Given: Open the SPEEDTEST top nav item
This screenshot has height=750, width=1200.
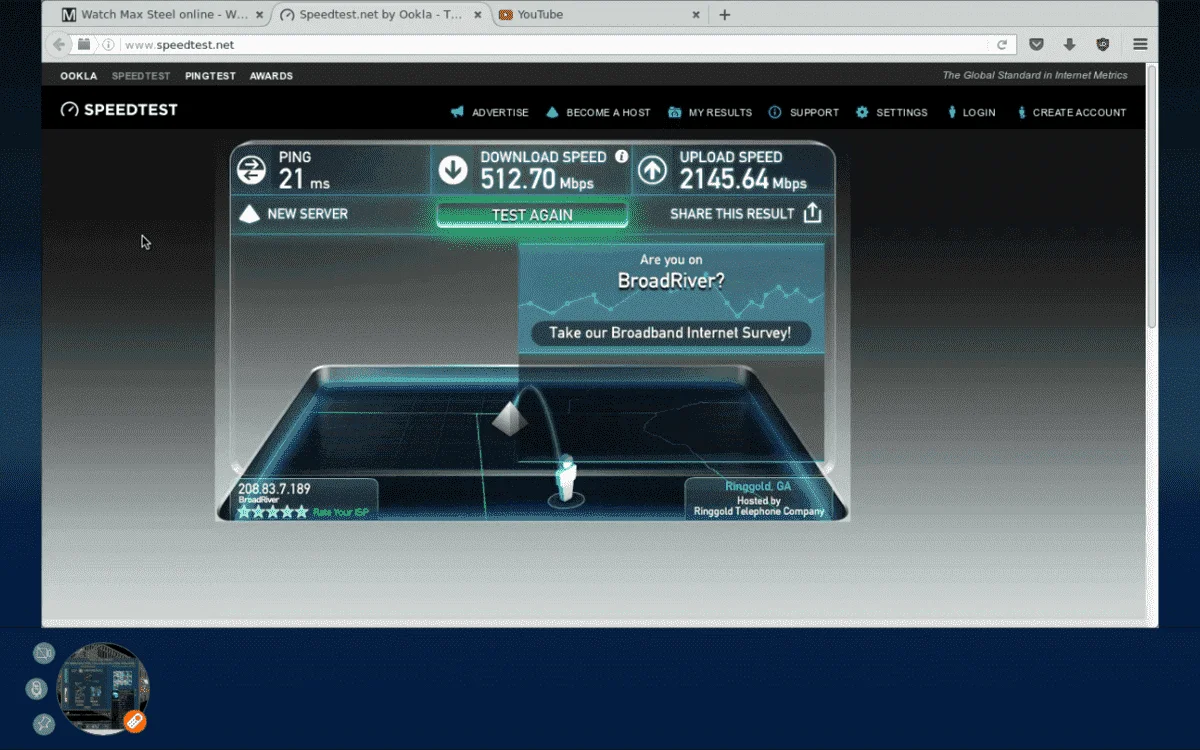Looking at the screenshot, I should 141,76.
